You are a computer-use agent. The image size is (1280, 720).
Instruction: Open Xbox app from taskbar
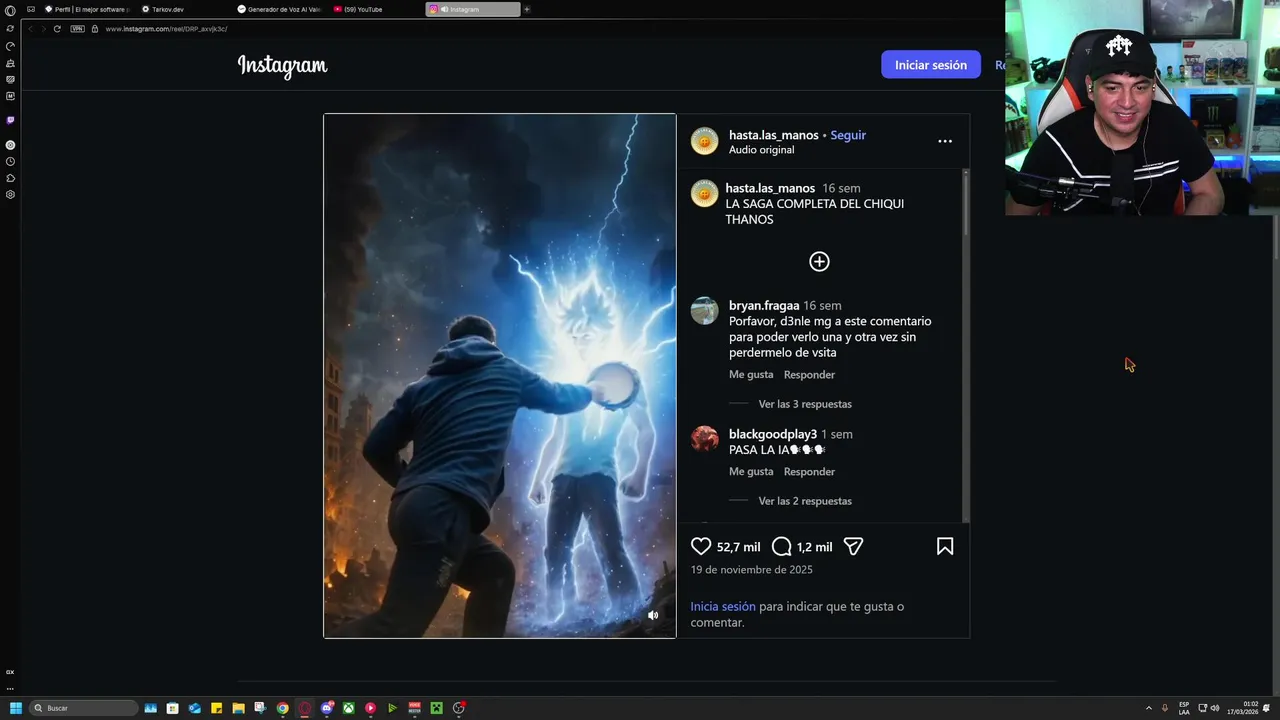[x=349, y=708]
